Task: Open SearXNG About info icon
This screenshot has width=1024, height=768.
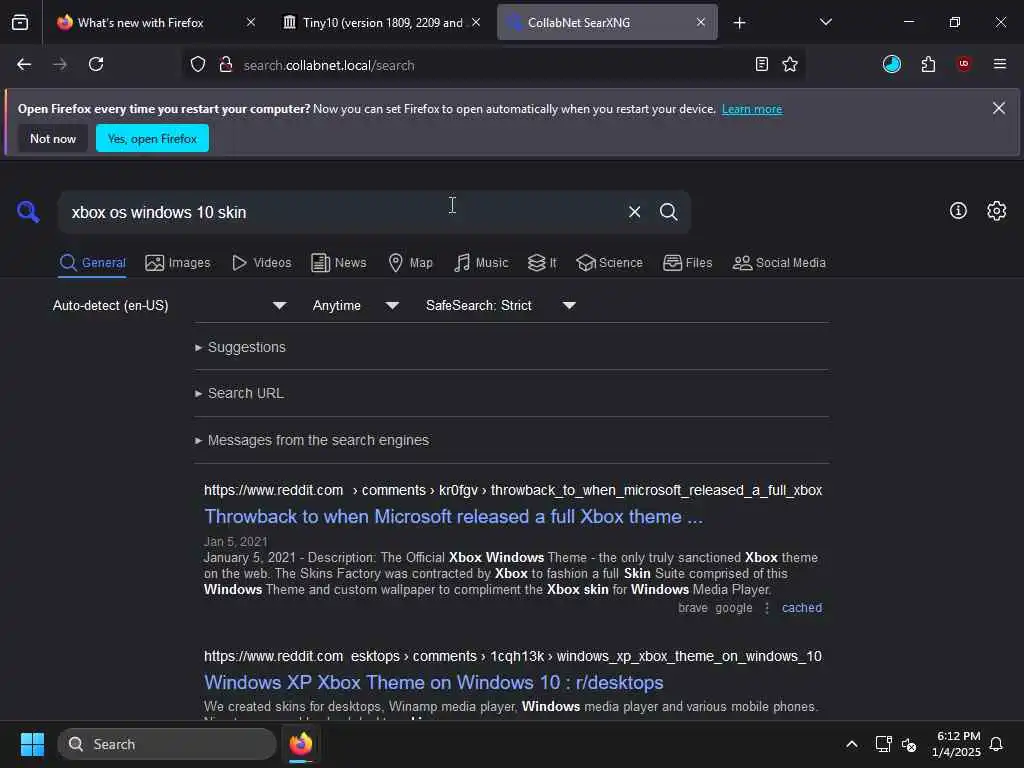Action: coord(958,210)
